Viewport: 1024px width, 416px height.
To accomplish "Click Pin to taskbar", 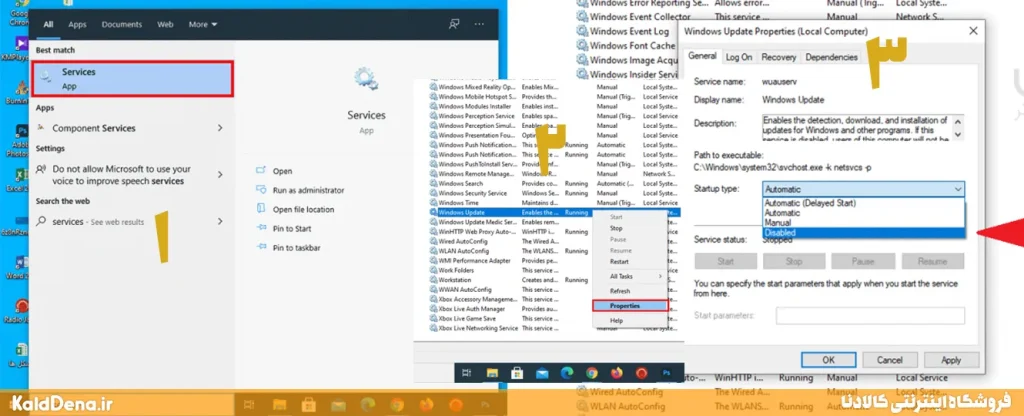I will [x=296, y=248].
